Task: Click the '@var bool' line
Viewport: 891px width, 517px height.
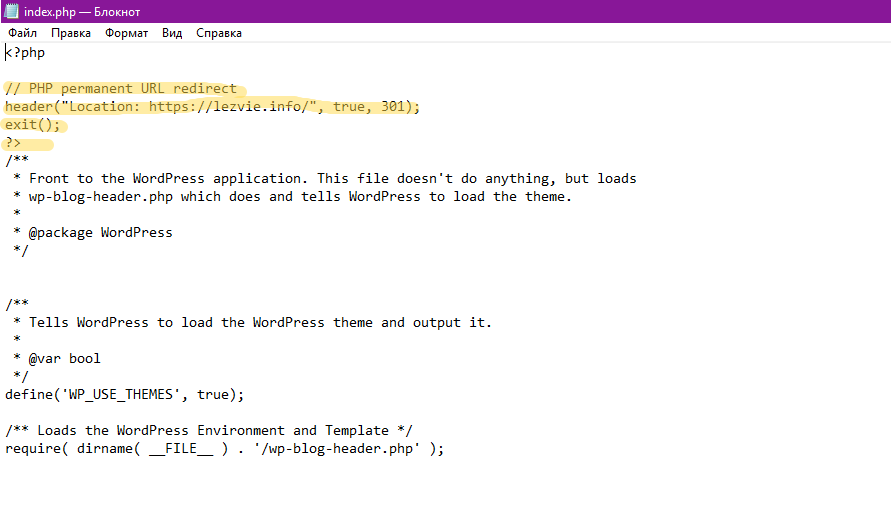Action: click(x=64, y=358)
